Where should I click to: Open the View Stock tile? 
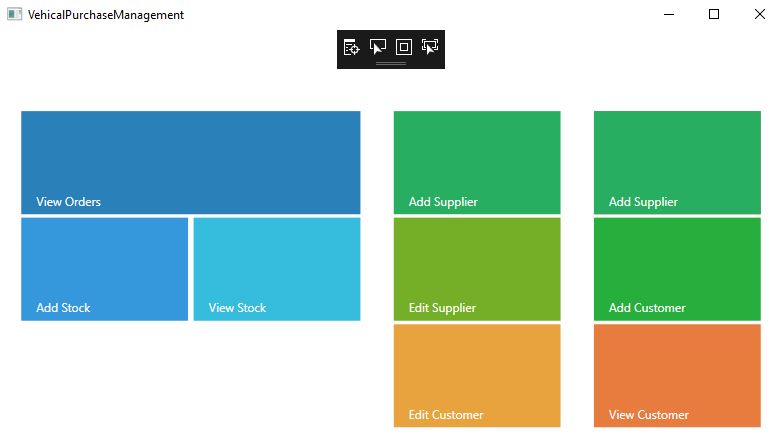277,269
